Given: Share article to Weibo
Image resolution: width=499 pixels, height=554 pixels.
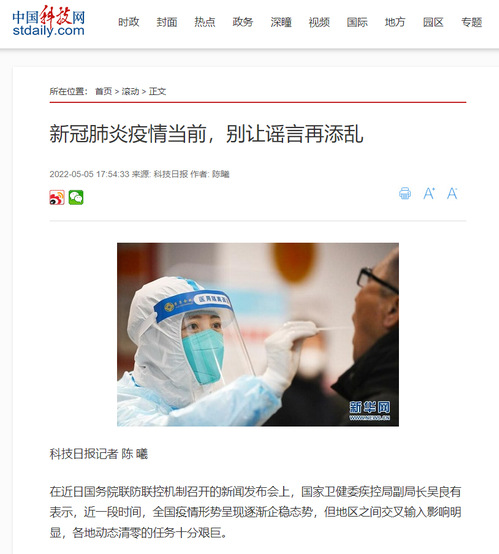Looking at the screenshot, I should [57, 197].
